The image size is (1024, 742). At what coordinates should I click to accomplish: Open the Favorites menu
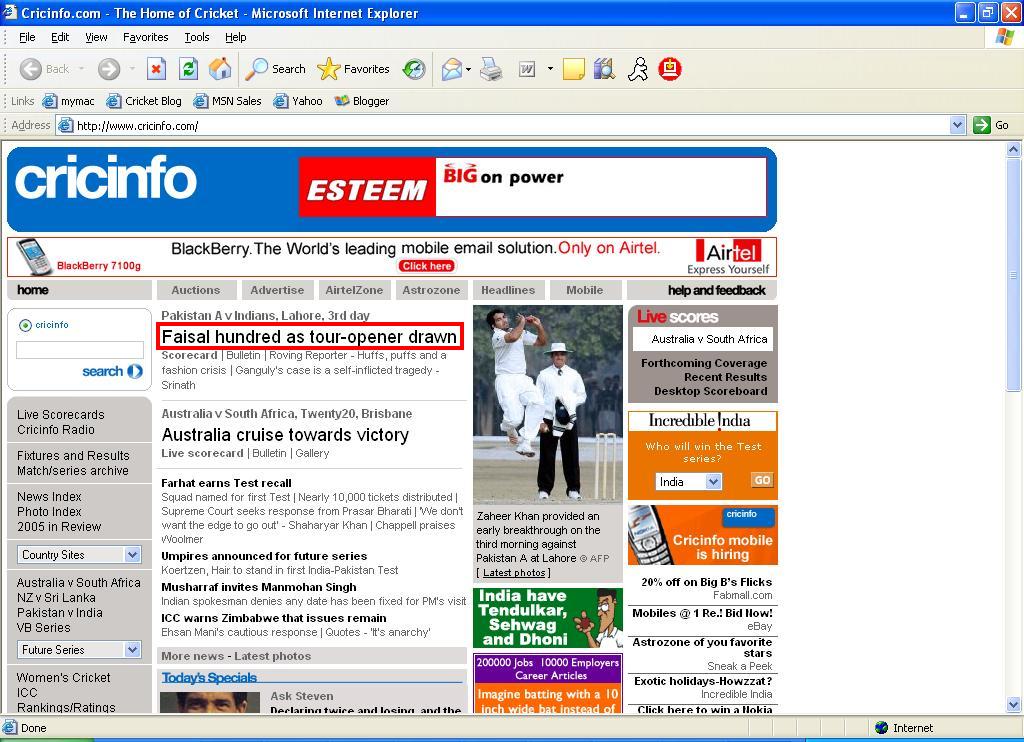click(x=146, y=37)
